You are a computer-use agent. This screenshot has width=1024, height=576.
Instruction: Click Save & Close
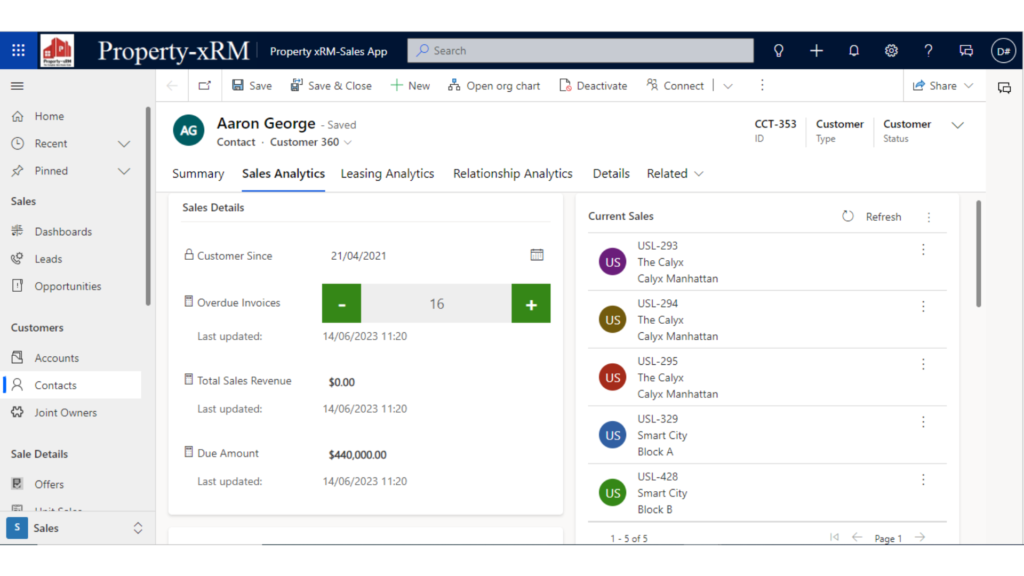(x=331, y=86)
